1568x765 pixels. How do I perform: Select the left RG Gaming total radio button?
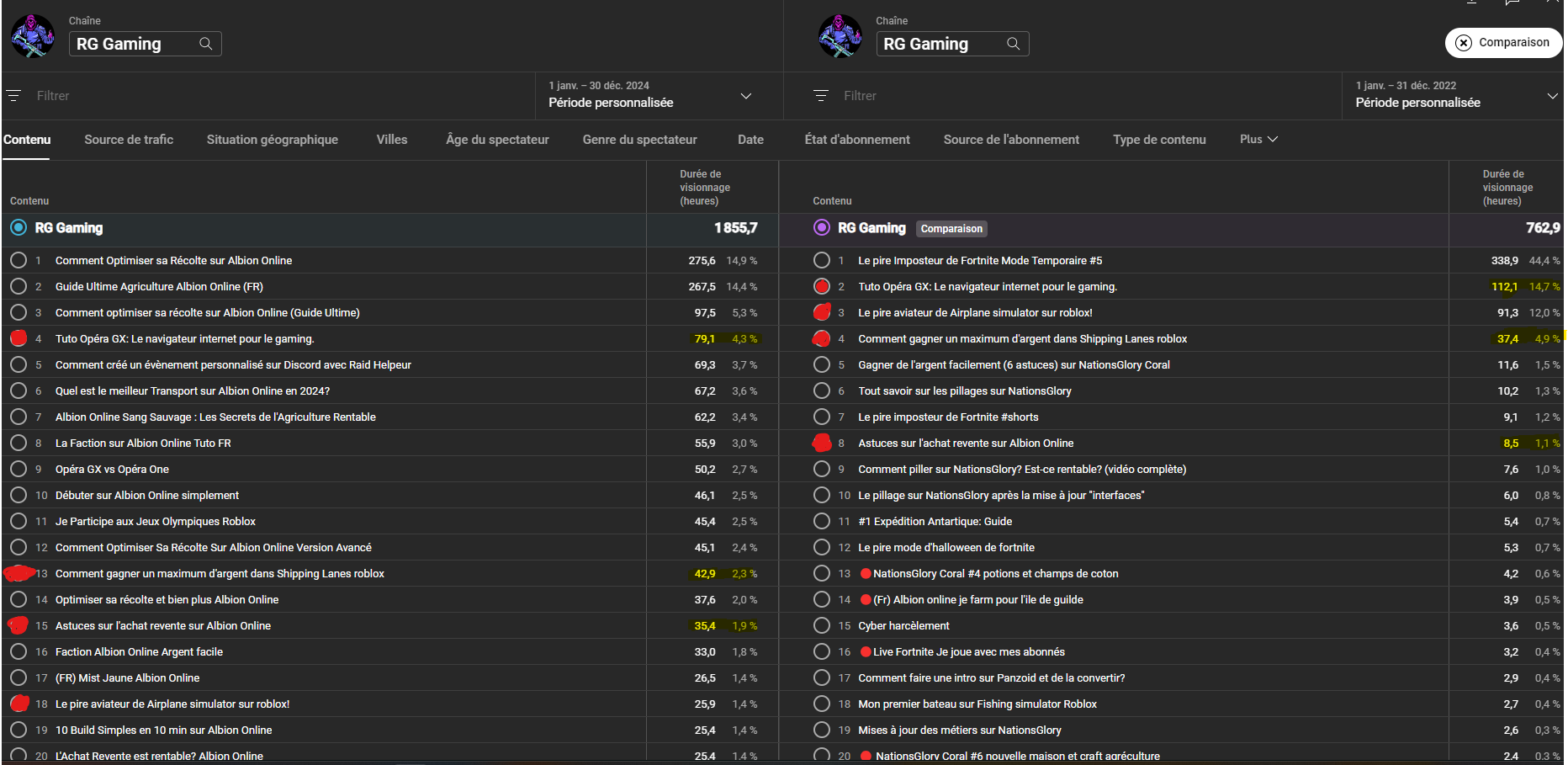click(19, 228)
